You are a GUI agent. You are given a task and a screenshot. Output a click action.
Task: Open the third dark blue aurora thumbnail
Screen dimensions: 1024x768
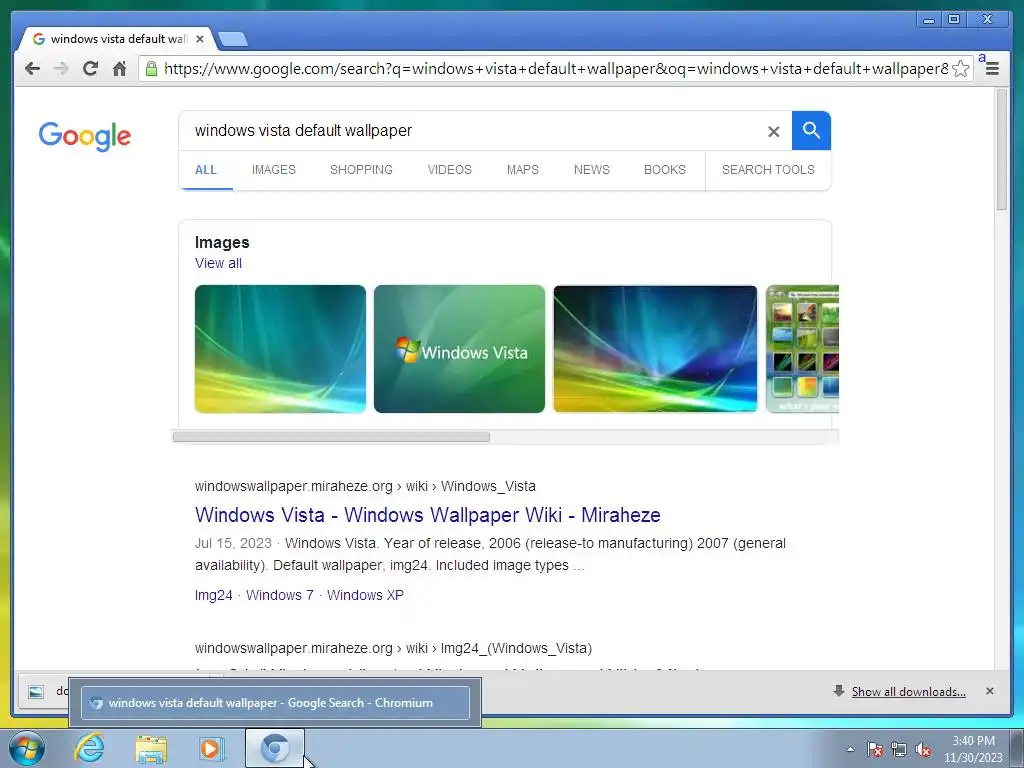click(655, 349)
